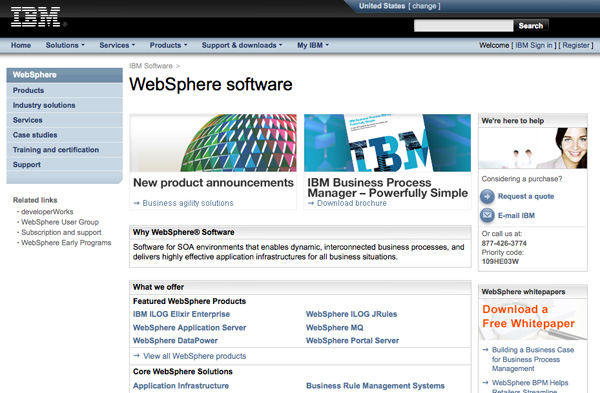This screenshot has width=600, height=393.
Task: Go to Home in the top navigation
Action: click(x=21, y=45)
